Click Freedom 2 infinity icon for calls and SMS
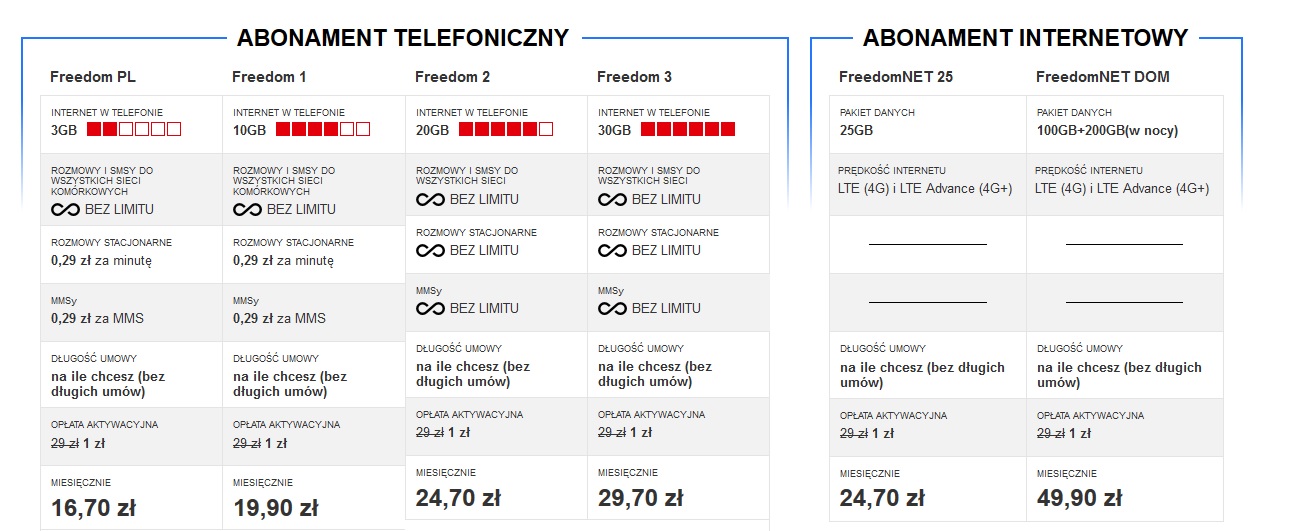Image resolution: width=1309 pixels, height=531 pixels. 430,199
